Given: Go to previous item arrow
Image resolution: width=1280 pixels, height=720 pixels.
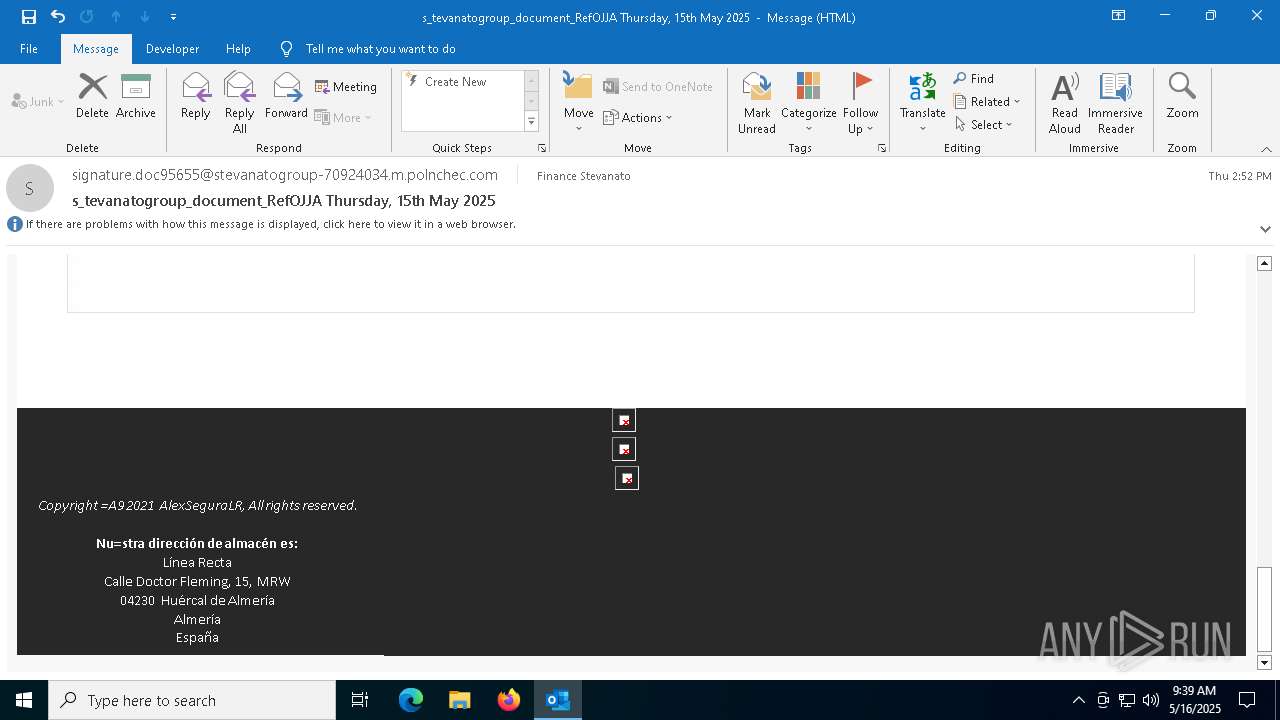Looking at the screenshot, I should point(116,17).
